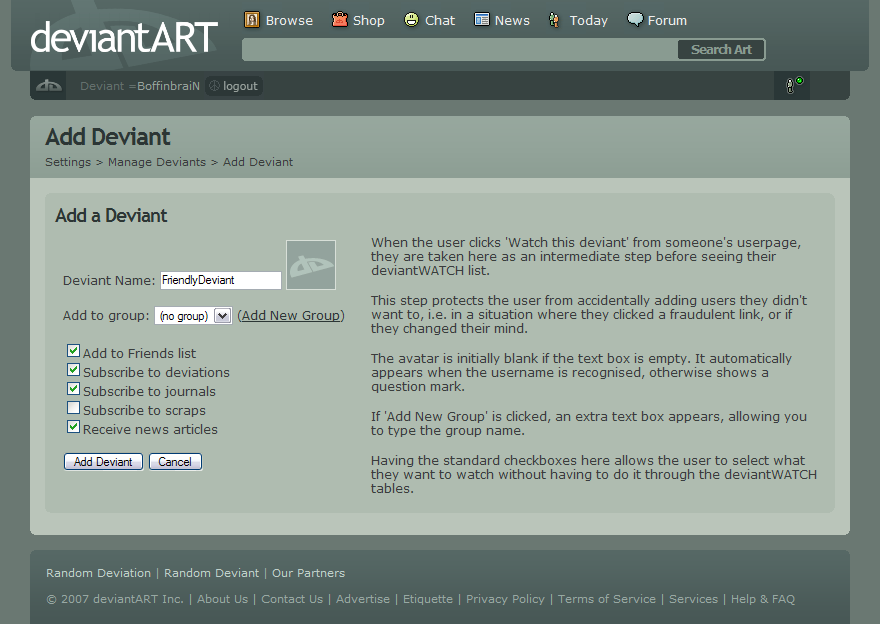This screenshot has height=624, width=880.
Task: Open BoffinbraiN user profile link
Action: 168,86
